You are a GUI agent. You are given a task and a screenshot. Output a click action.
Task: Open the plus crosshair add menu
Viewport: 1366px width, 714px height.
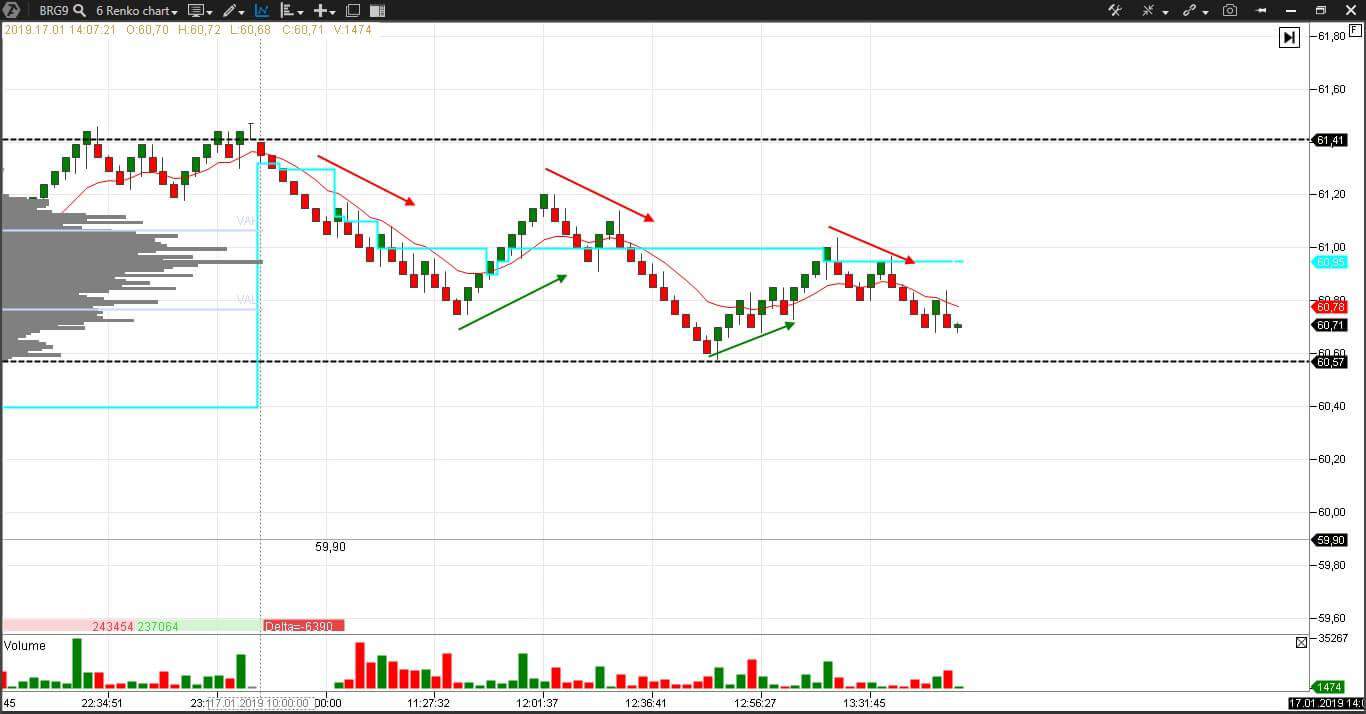click(x=323, y=11)
